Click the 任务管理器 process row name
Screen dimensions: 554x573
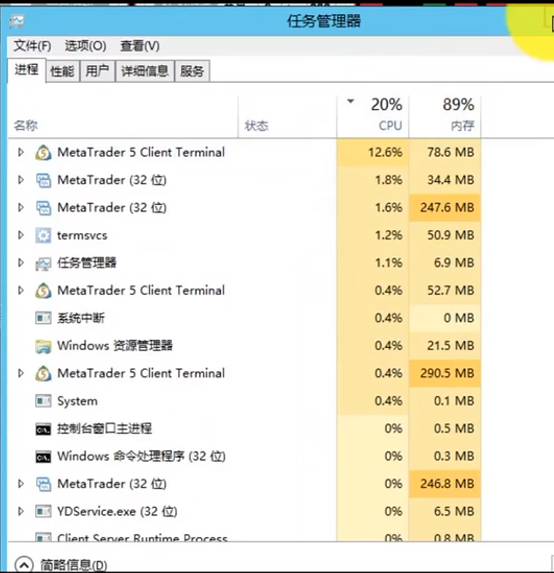tap(87, 263)
